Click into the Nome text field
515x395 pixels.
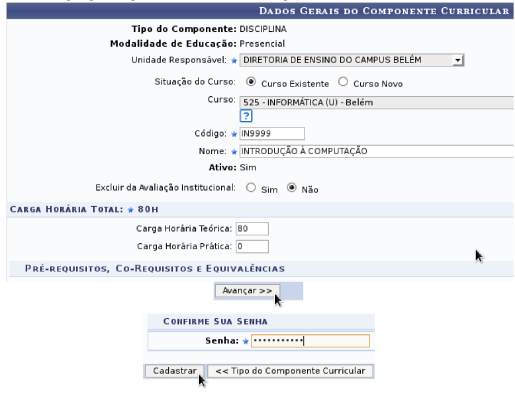pyautogui.click(x=377, y=151)
